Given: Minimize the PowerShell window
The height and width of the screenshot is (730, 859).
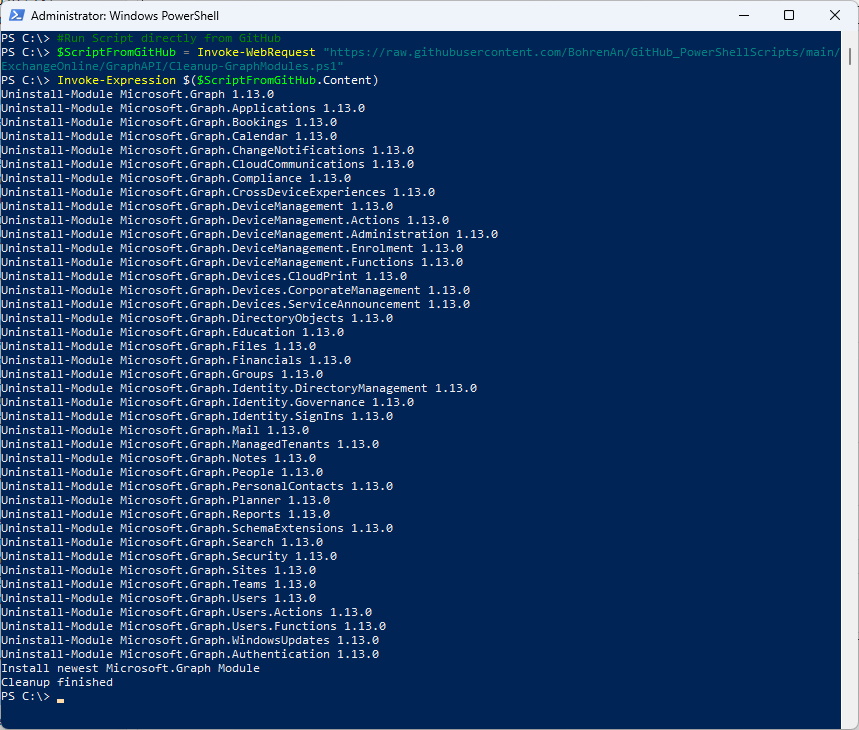Looking at the screenshot, I should click(743, 15).
